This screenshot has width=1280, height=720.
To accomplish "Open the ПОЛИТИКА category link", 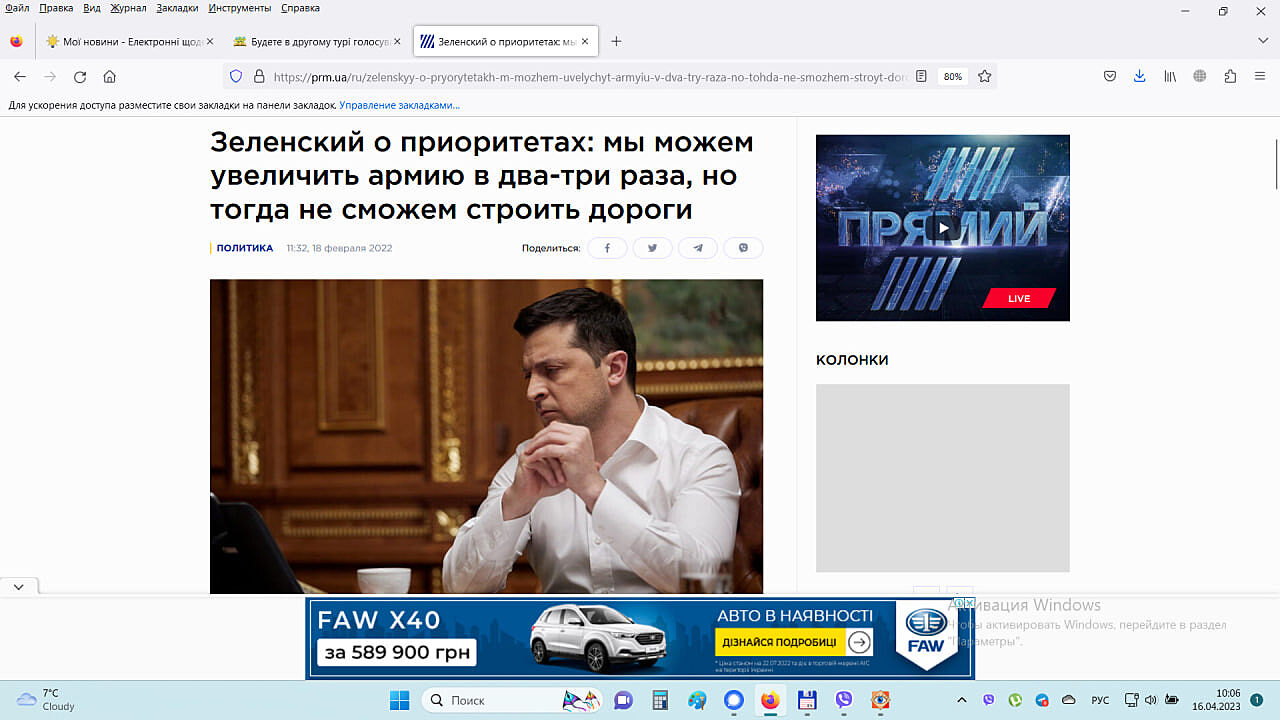I will pyautogui.click(x=244, y=248).
